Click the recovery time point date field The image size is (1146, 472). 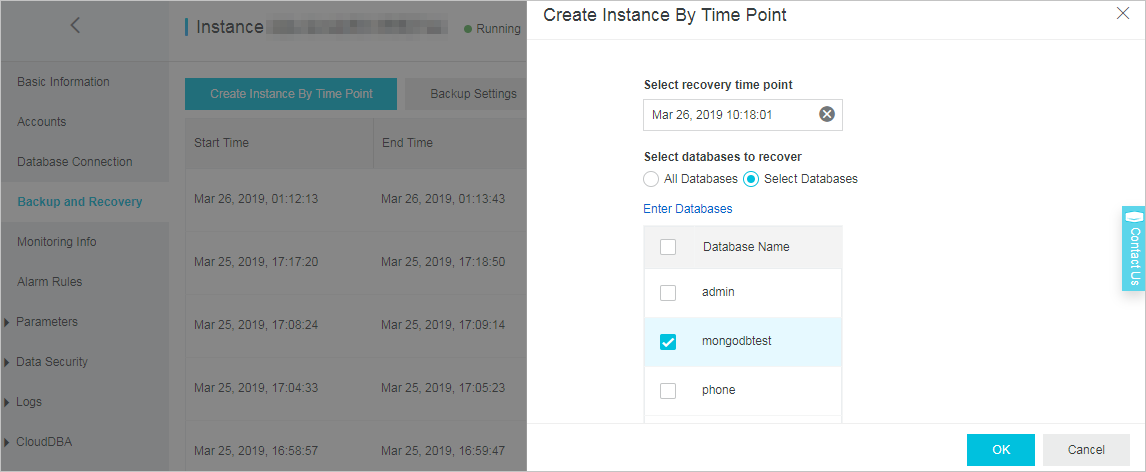743,115
